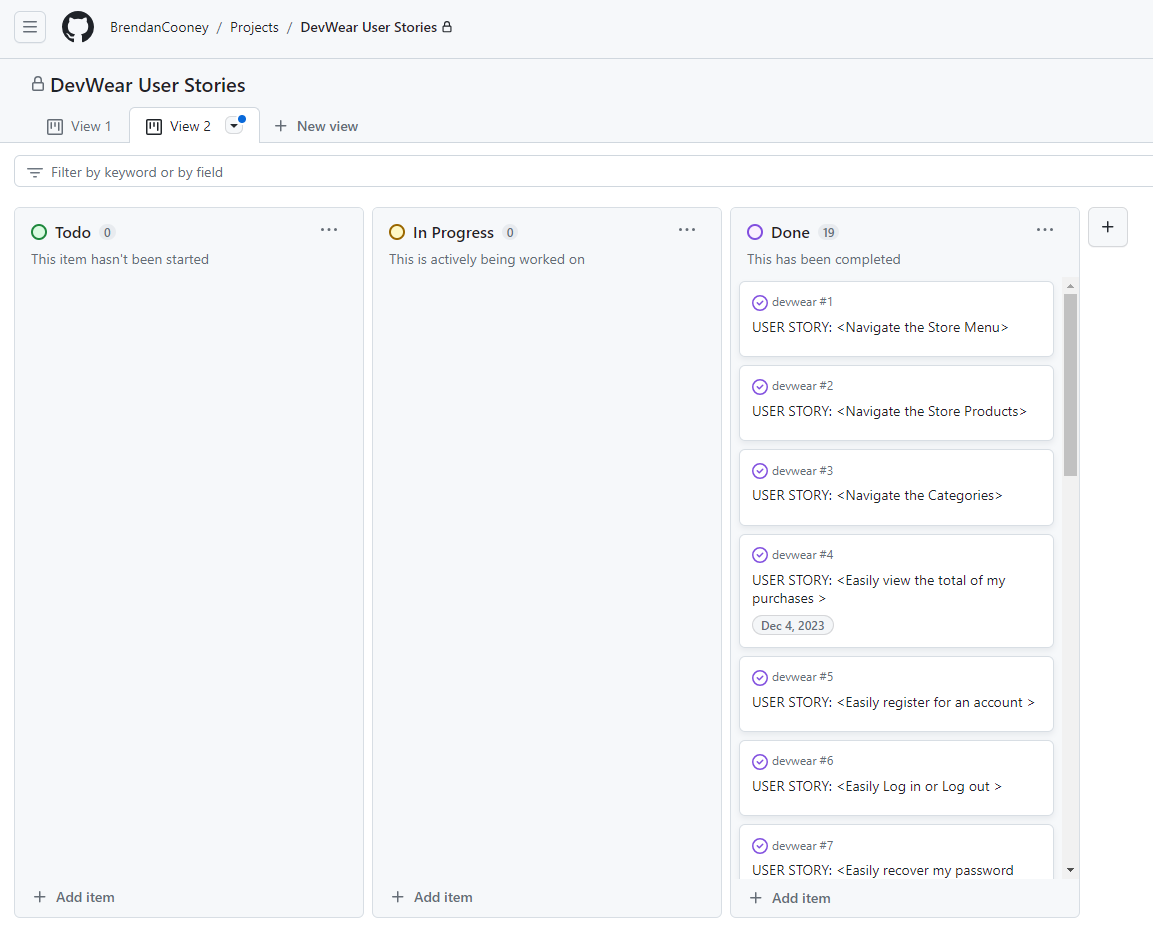This screenshot has width=1153, height=925.
Task: Click the Done count badge showing 19
Action: (829, 232)
